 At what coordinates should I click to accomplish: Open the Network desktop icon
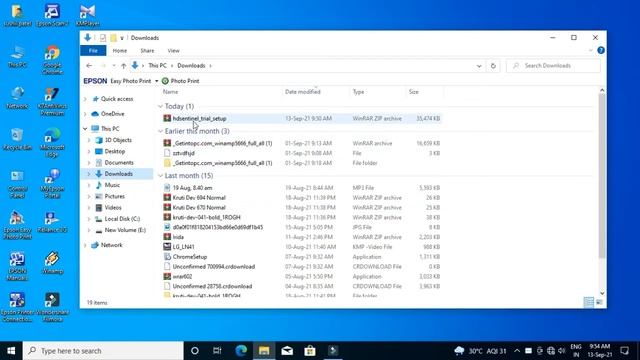(x=17, y=98)
